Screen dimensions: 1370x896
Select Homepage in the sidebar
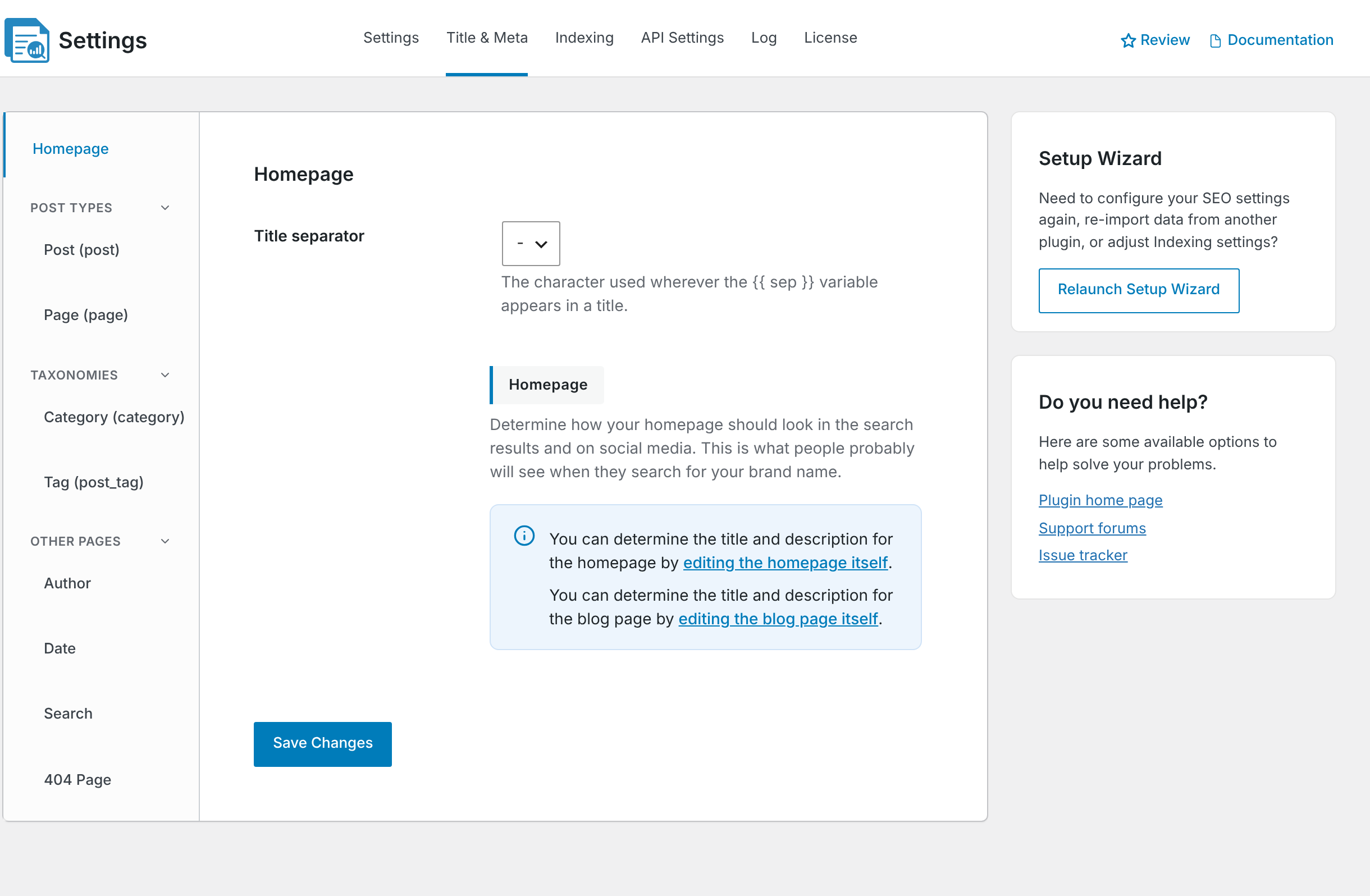click(x=71, y=149)
